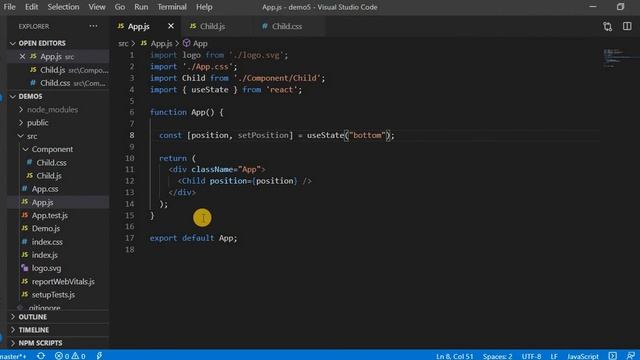Image resolution: width=640 pixels, height=360 pixels.
Task: Collapse the DEMO5 project section
Action: [30, 96]
